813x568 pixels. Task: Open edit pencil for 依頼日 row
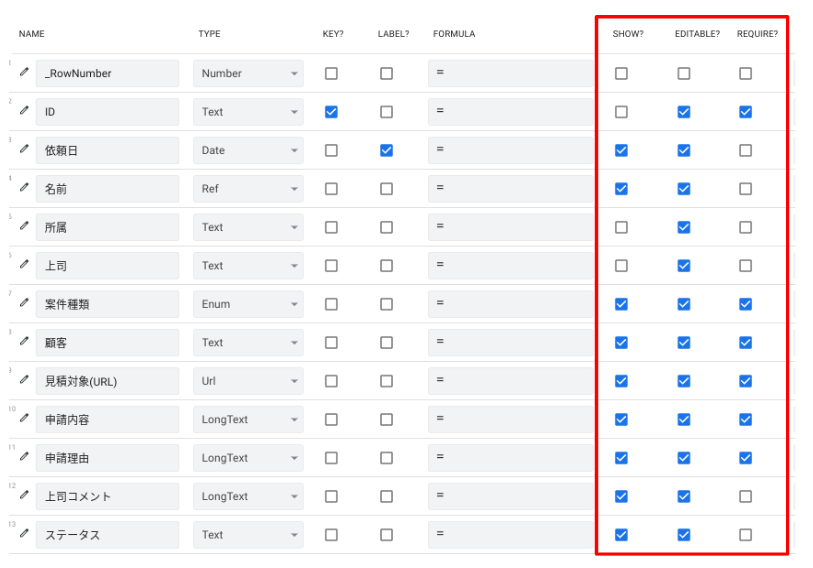25,149
